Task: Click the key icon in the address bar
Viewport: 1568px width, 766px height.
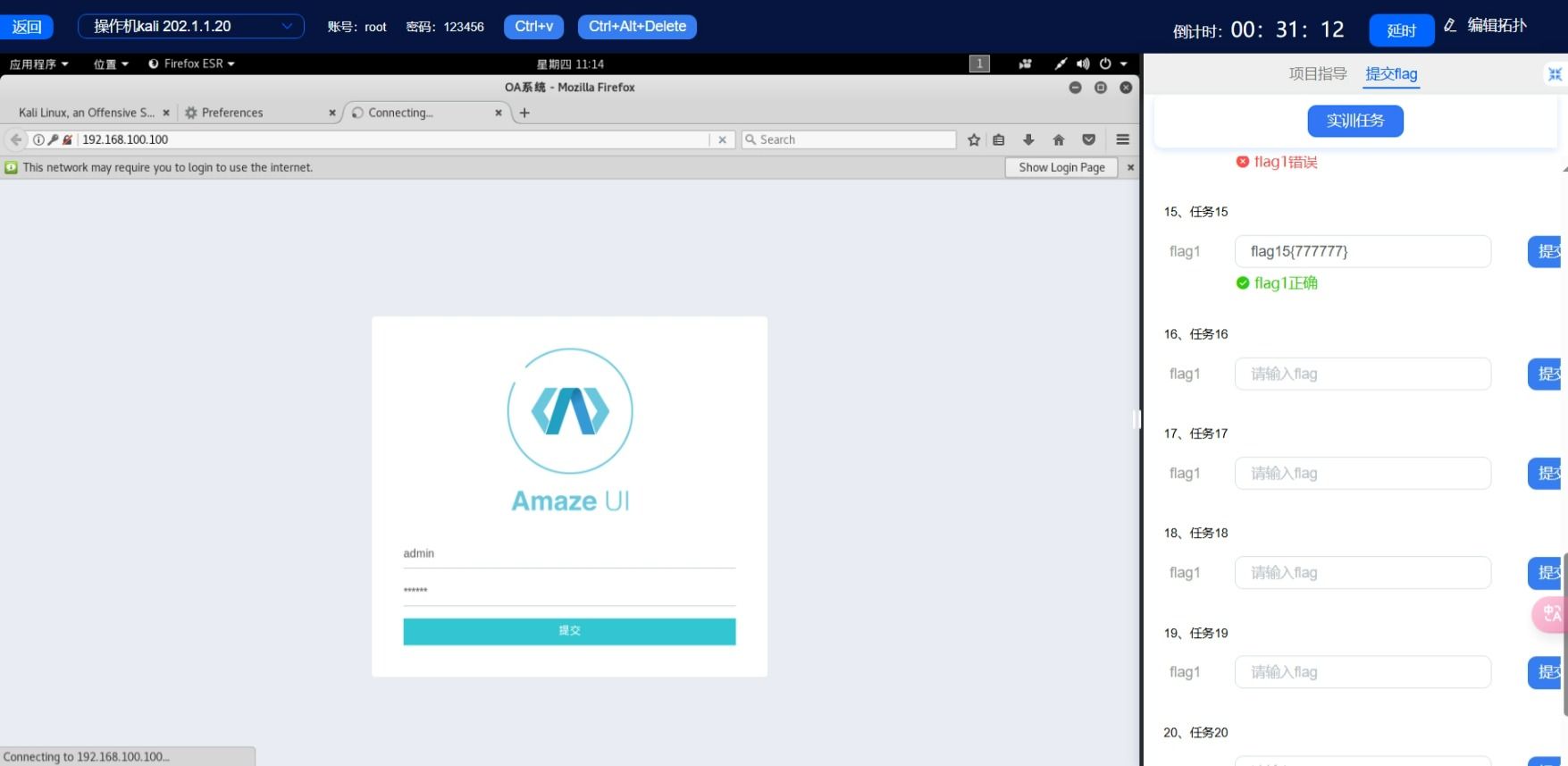Action: coord(53,139)
